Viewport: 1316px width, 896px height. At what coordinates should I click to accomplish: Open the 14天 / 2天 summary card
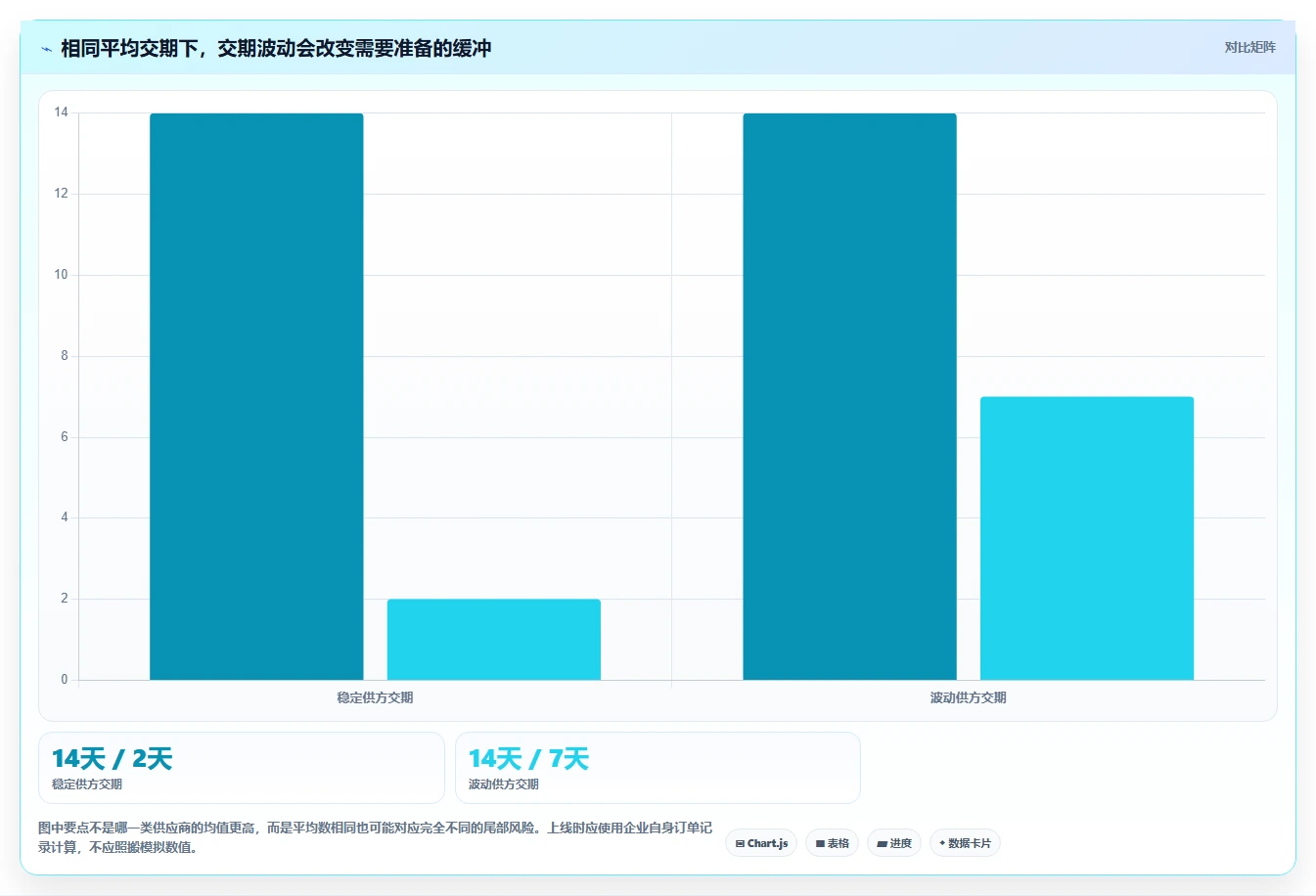coord(242,768)
